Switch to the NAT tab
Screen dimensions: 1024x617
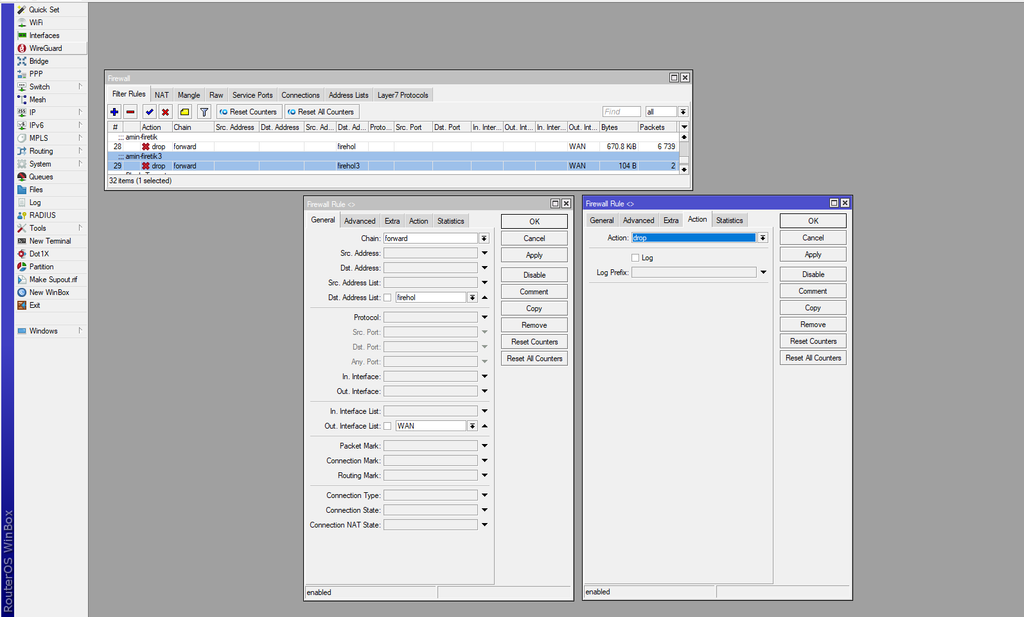pyautogui.click(x=161, y=95)
